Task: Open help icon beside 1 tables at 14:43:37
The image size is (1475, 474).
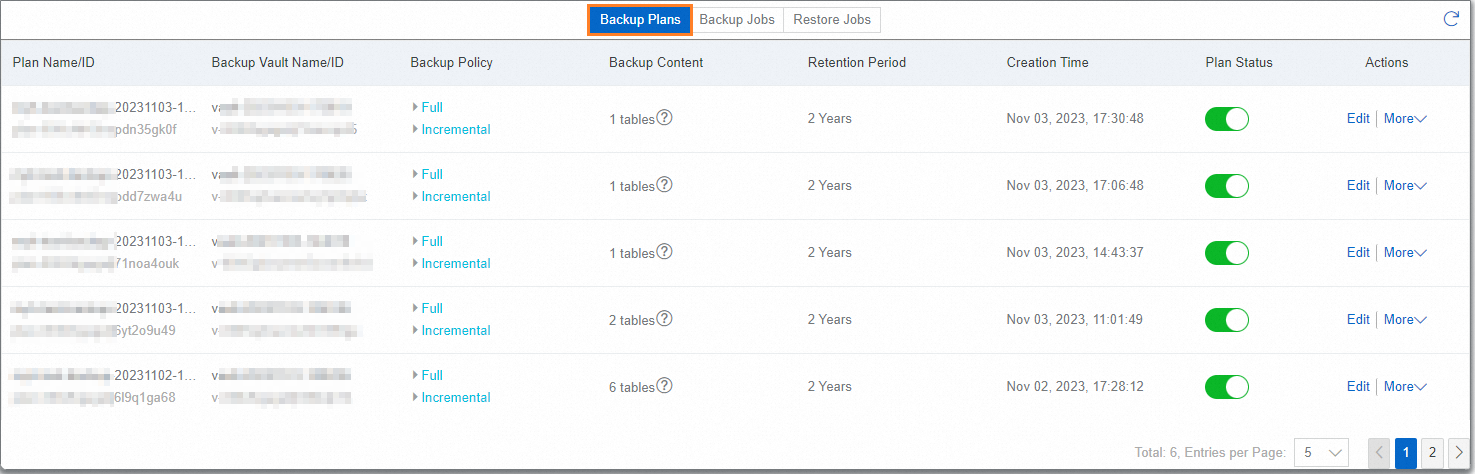Action: pyautogui.click(x=664, y=251)
